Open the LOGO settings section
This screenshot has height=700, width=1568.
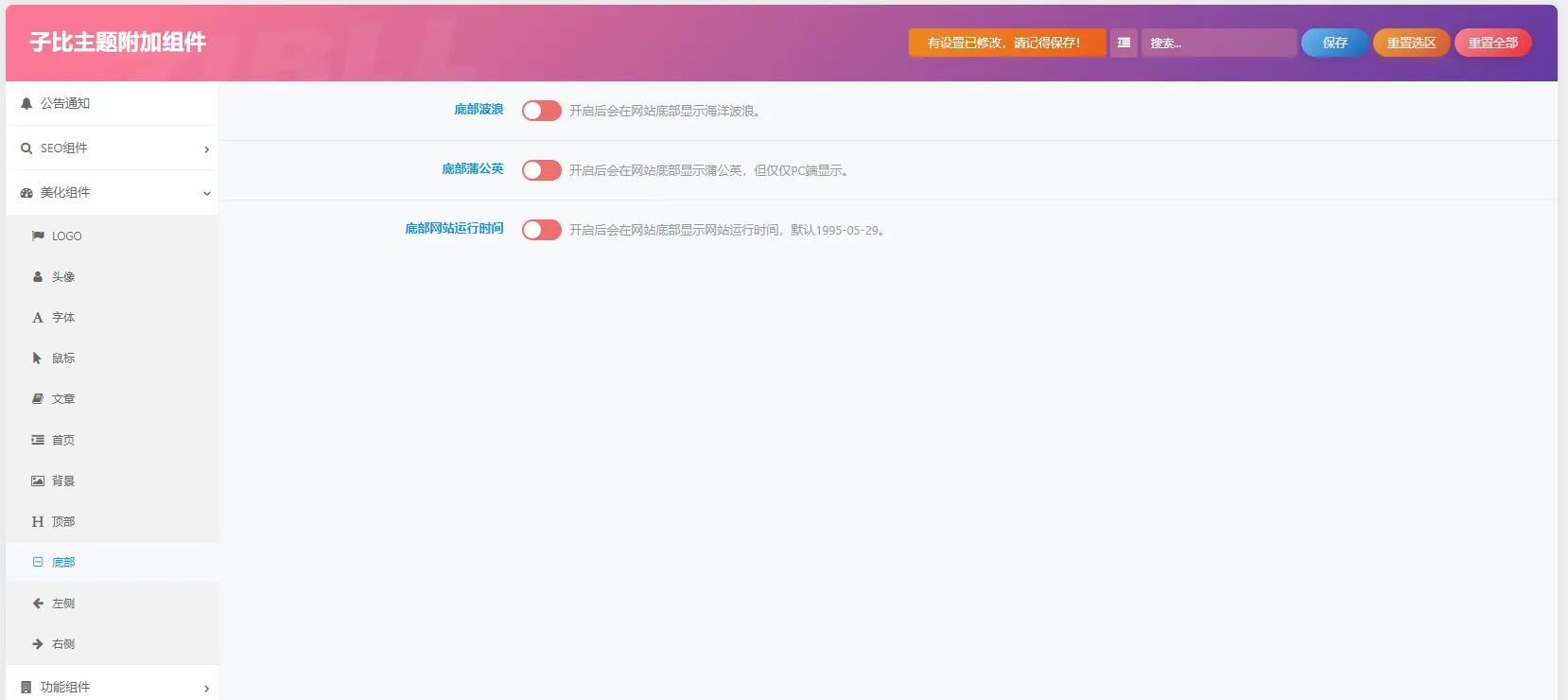click(112, 236)
